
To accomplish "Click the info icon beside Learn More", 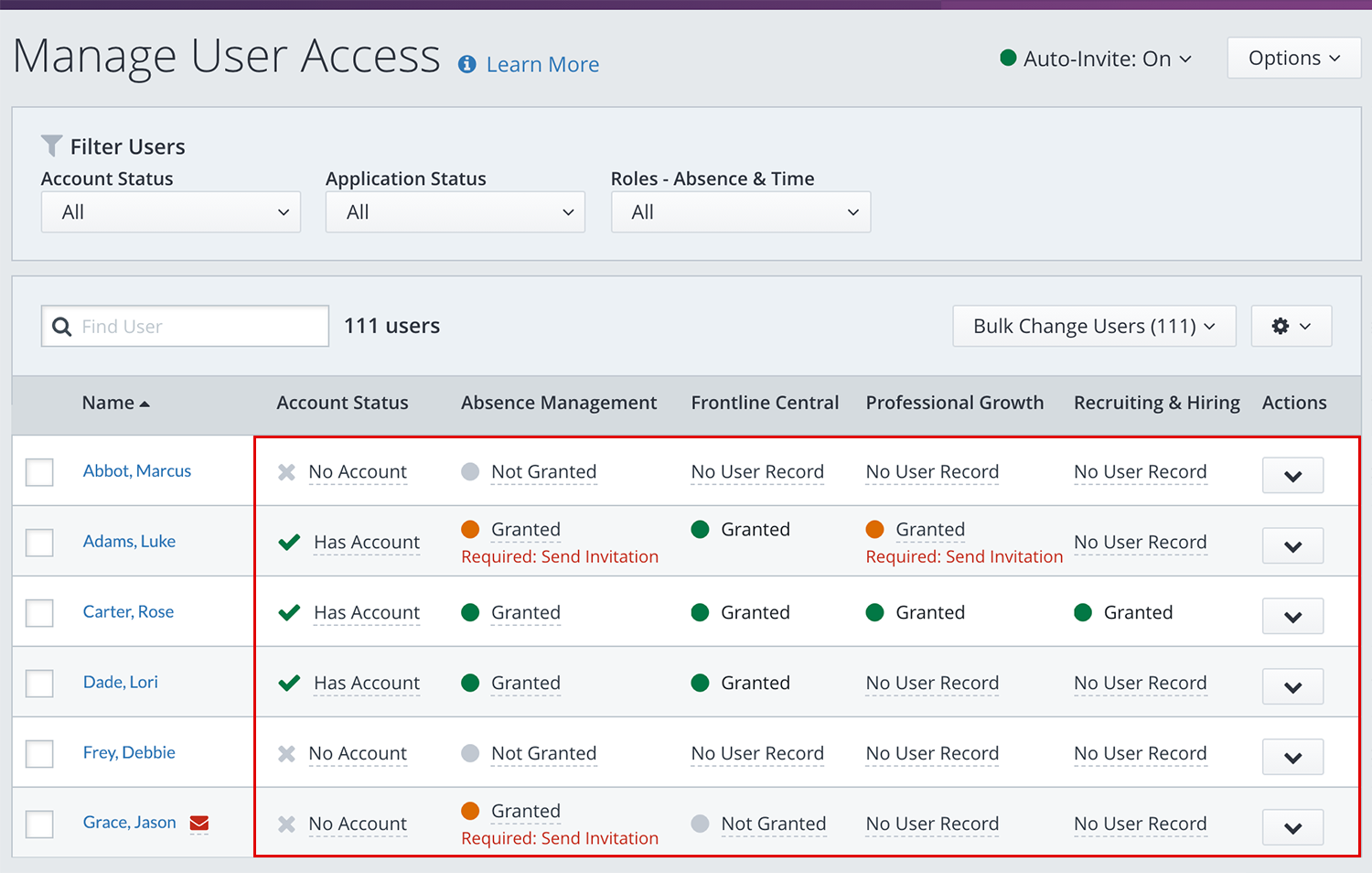I will (x=466, y=64).
